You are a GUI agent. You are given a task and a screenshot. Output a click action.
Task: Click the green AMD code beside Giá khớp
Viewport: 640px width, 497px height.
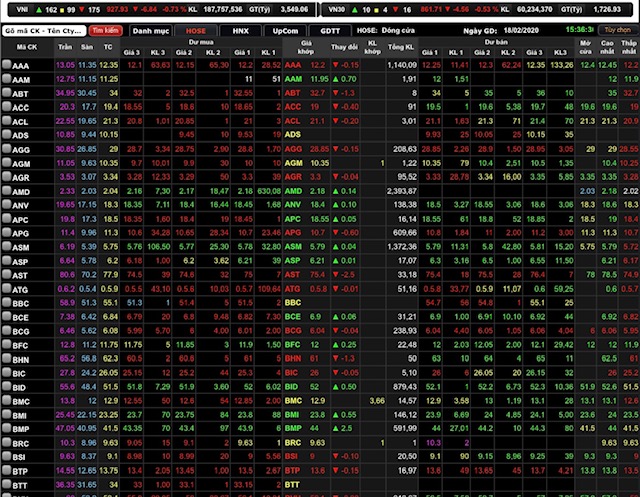(x=293, y=191)
